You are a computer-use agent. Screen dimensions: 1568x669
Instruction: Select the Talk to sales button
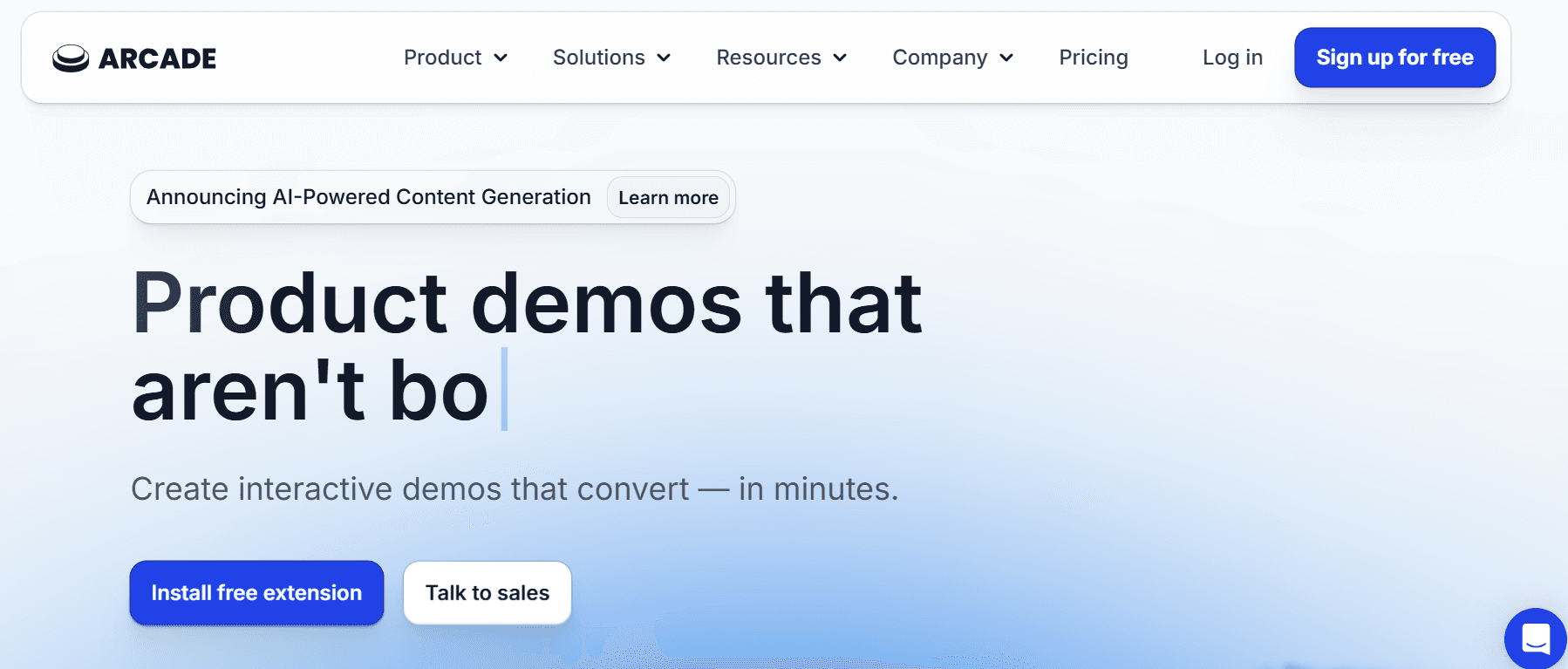point(487,593)
